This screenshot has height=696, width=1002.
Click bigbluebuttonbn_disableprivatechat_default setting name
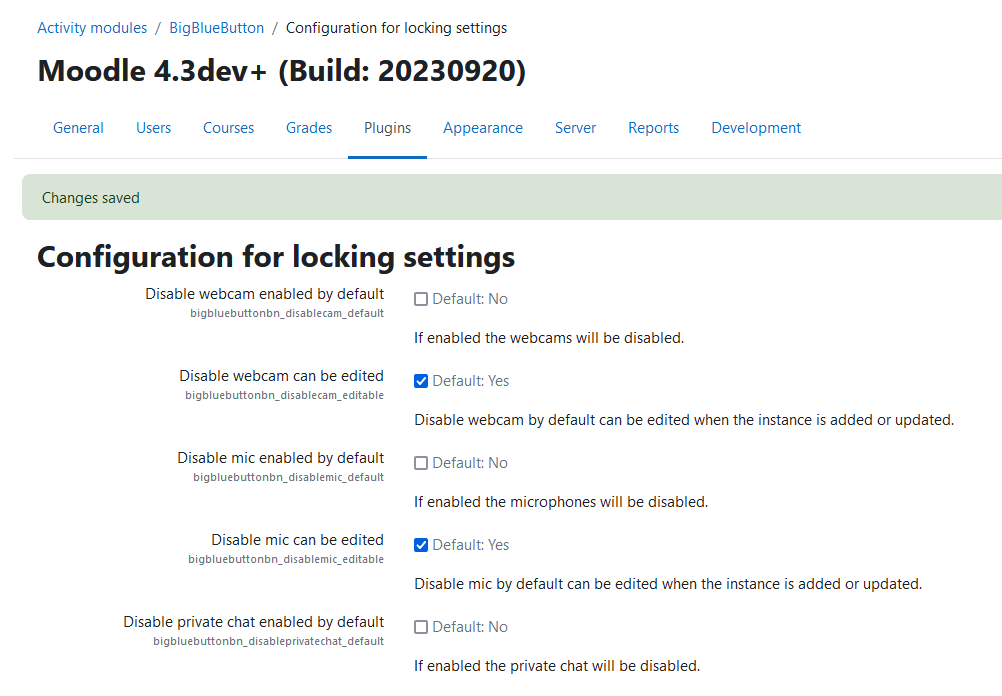point(268,641)
